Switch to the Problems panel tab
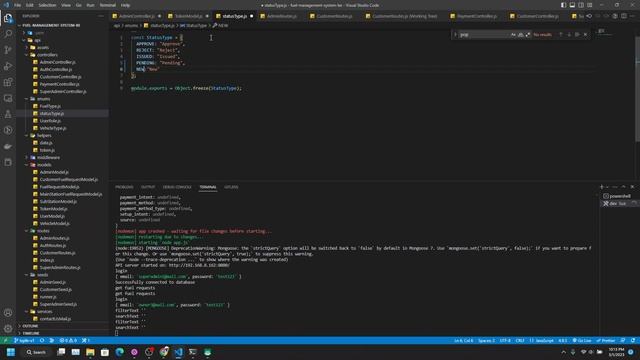Viewport: 640px width, 360px height. pyautogui.click(x=124, y=187)
